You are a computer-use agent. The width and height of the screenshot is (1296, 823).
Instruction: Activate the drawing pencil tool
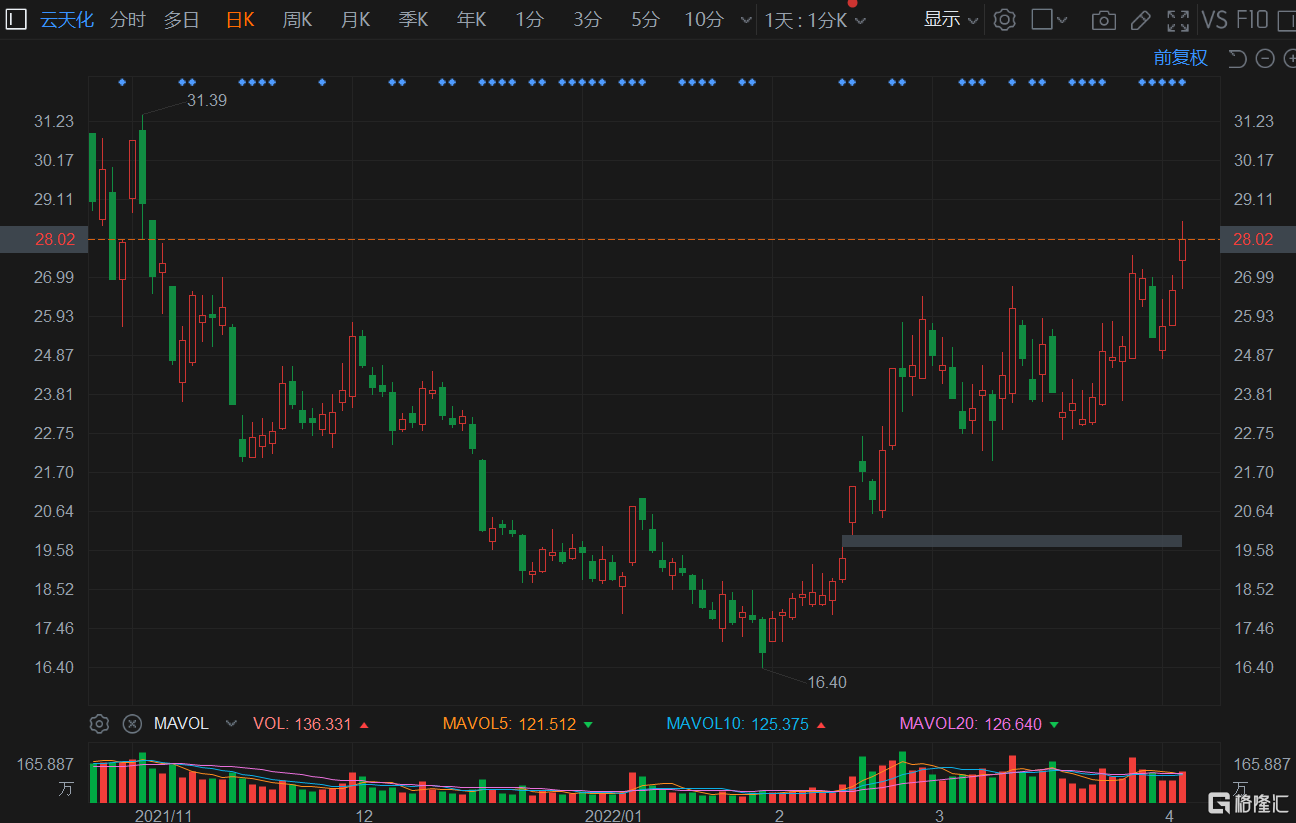pyautogui.click(x=1140, y=20)
